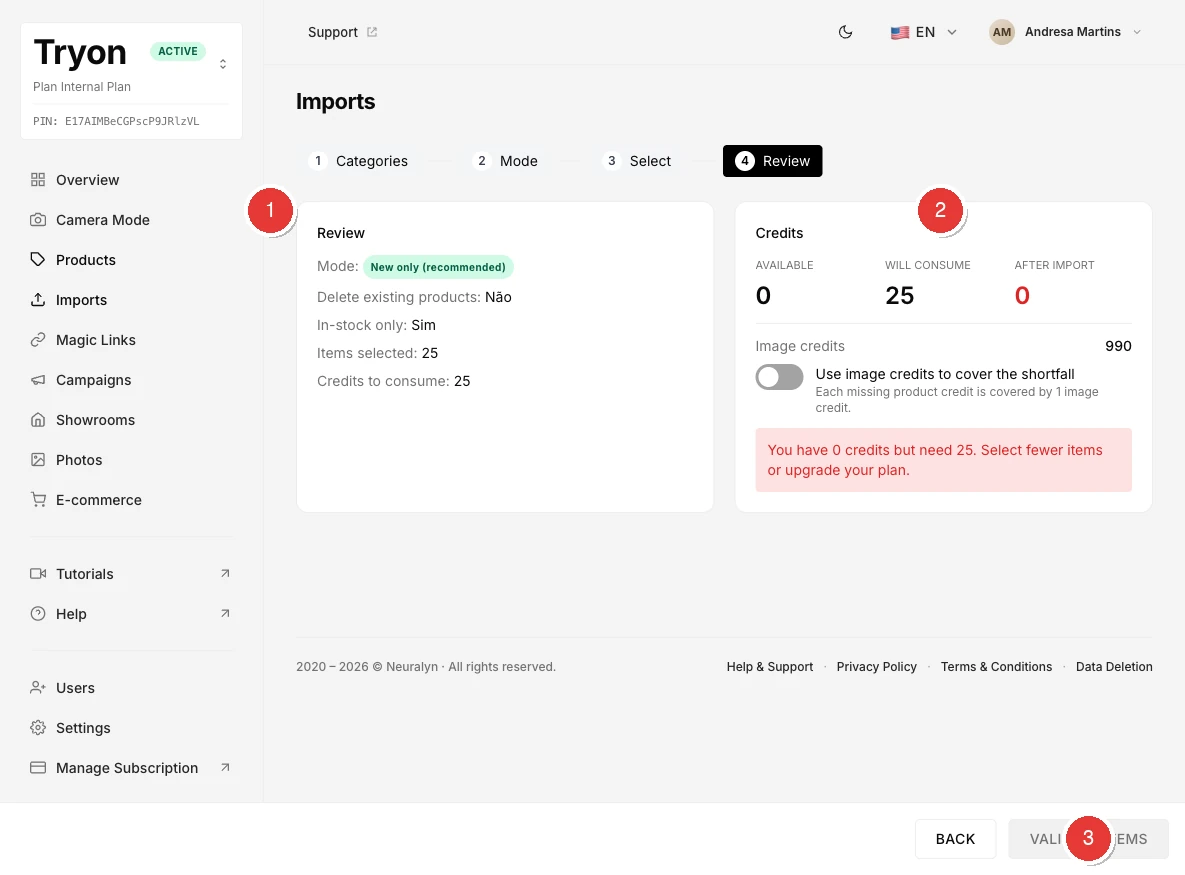Screen dimensions: 1185x875
Task: Click the Settings gear icon
Action: click(38, 728)
